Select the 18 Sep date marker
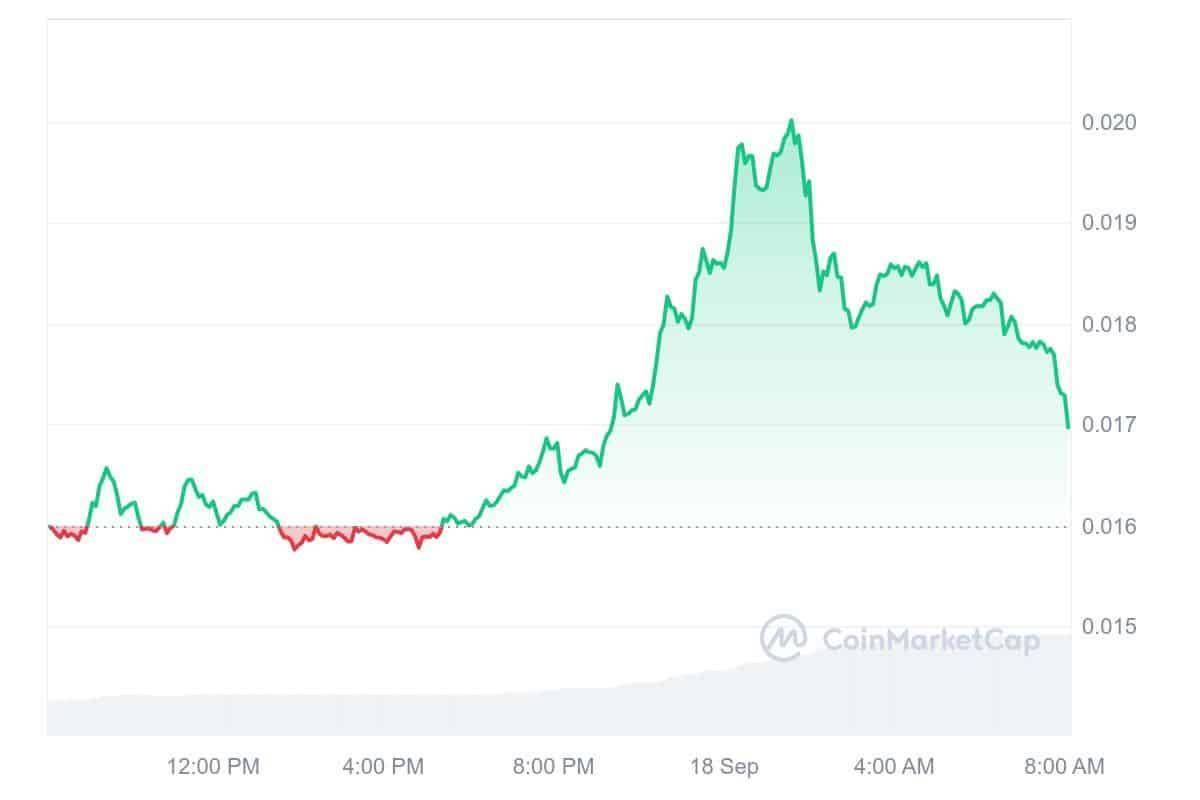The width and height of the screenshot is (1200, 800). click(724, 767)
